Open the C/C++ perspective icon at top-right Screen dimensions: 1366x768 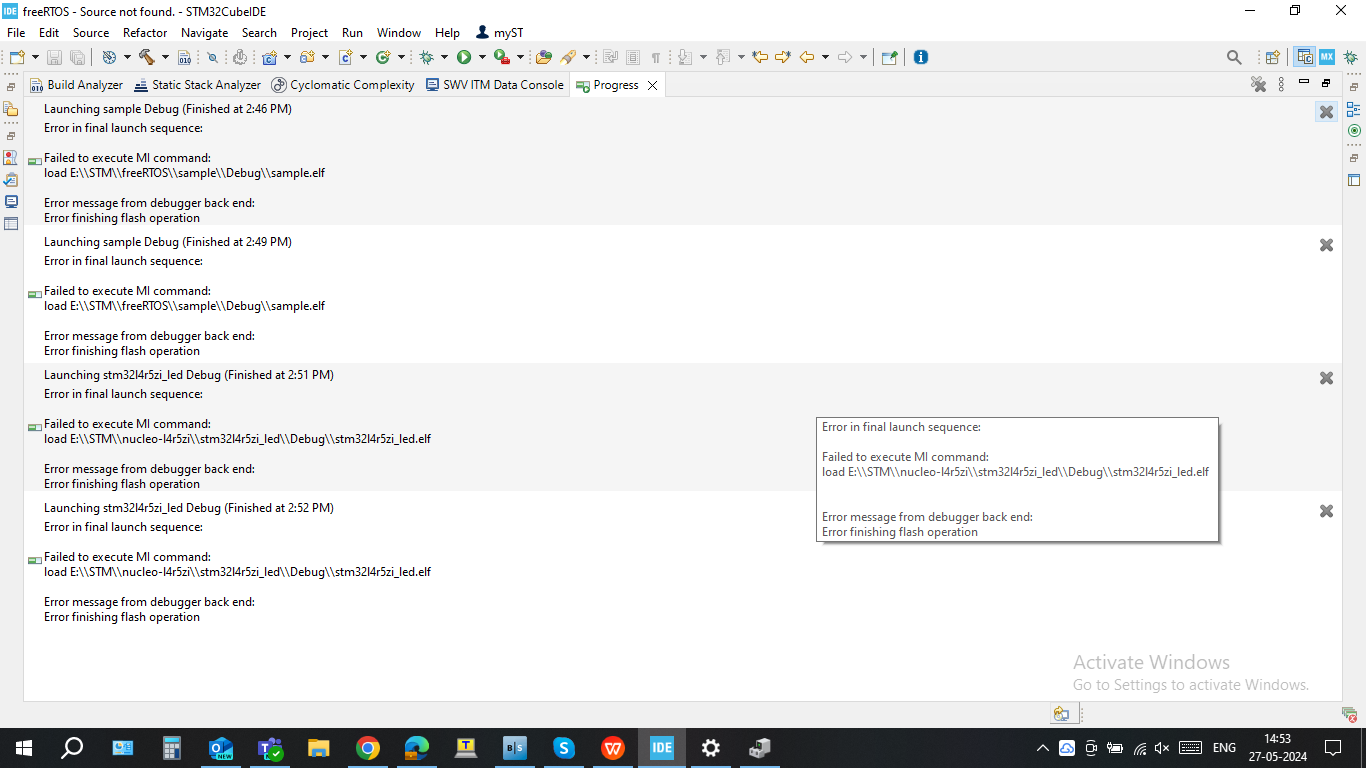click(x=1302, y=57)
